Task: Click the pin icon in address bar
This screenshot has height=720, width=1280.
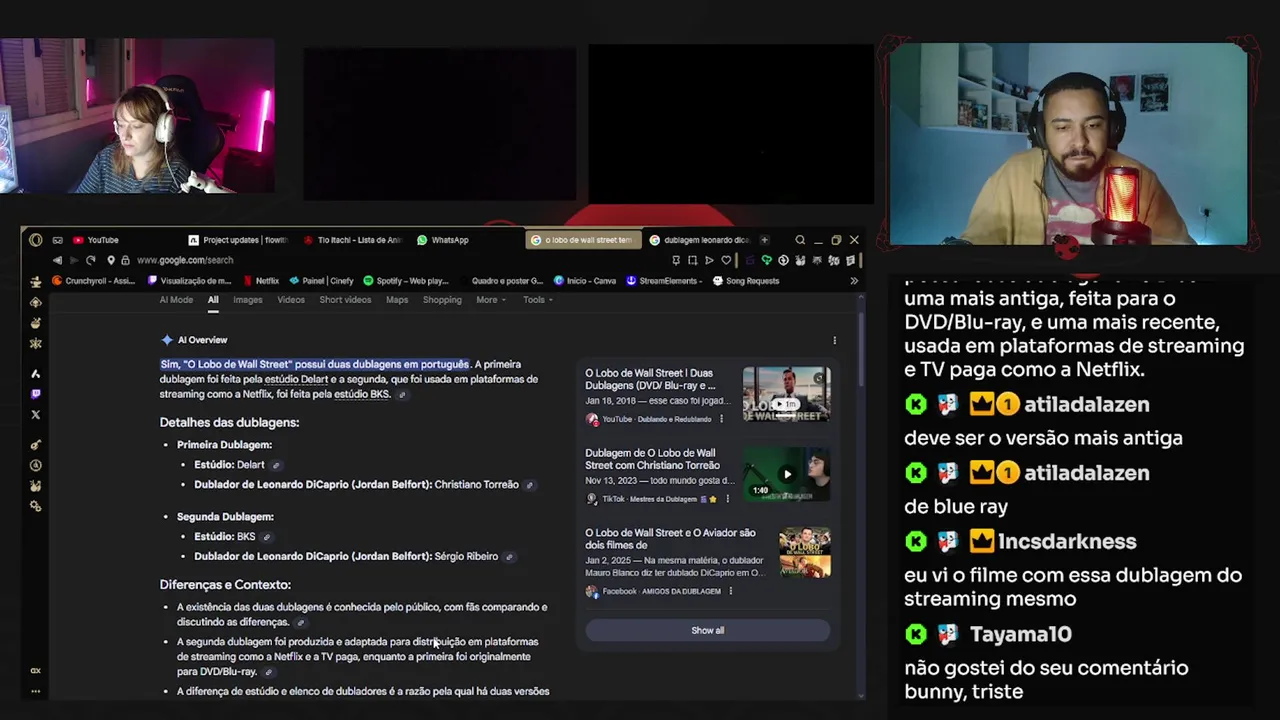Action: click(676, 260)
